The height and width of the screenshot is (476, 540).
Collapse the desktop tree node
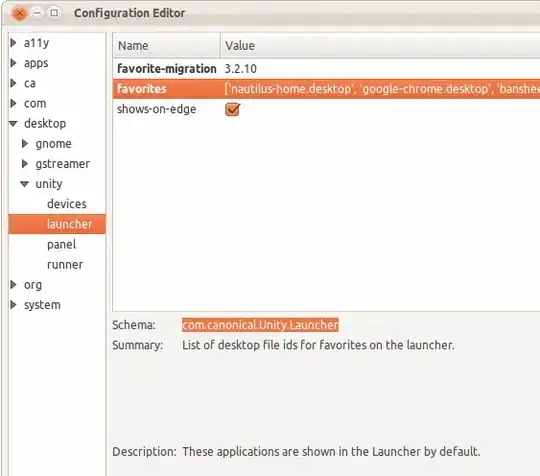[x=13, y=123]
